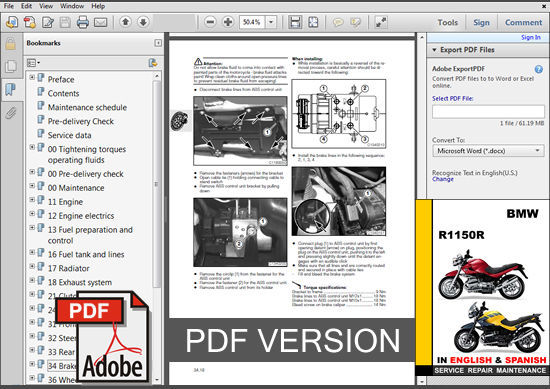Image resolution: width=550 pixels, height=389 pixels.
Task: Select the 00 Pre-delivery check bookmark
Action: (x=86, y=174)
